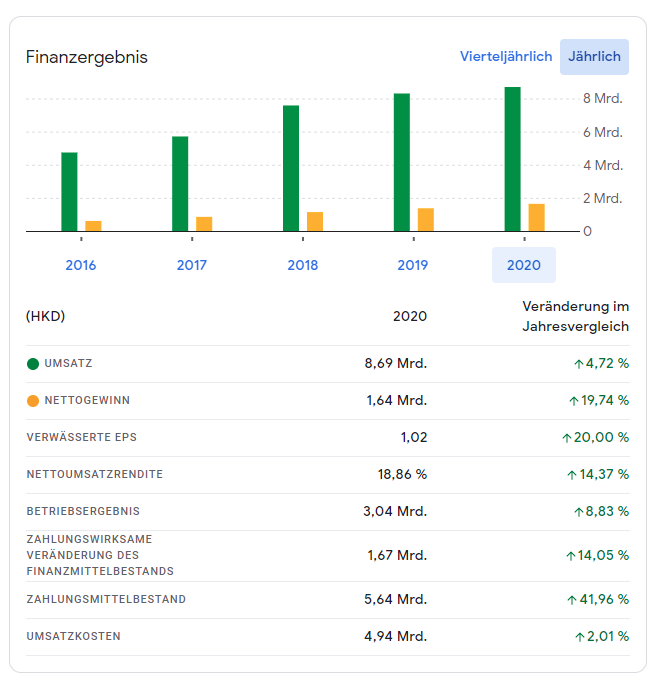This screenshot has width=663, height=684.
Task: Click the Betriebsergebnis row label
Action: (x=83, y=511)
